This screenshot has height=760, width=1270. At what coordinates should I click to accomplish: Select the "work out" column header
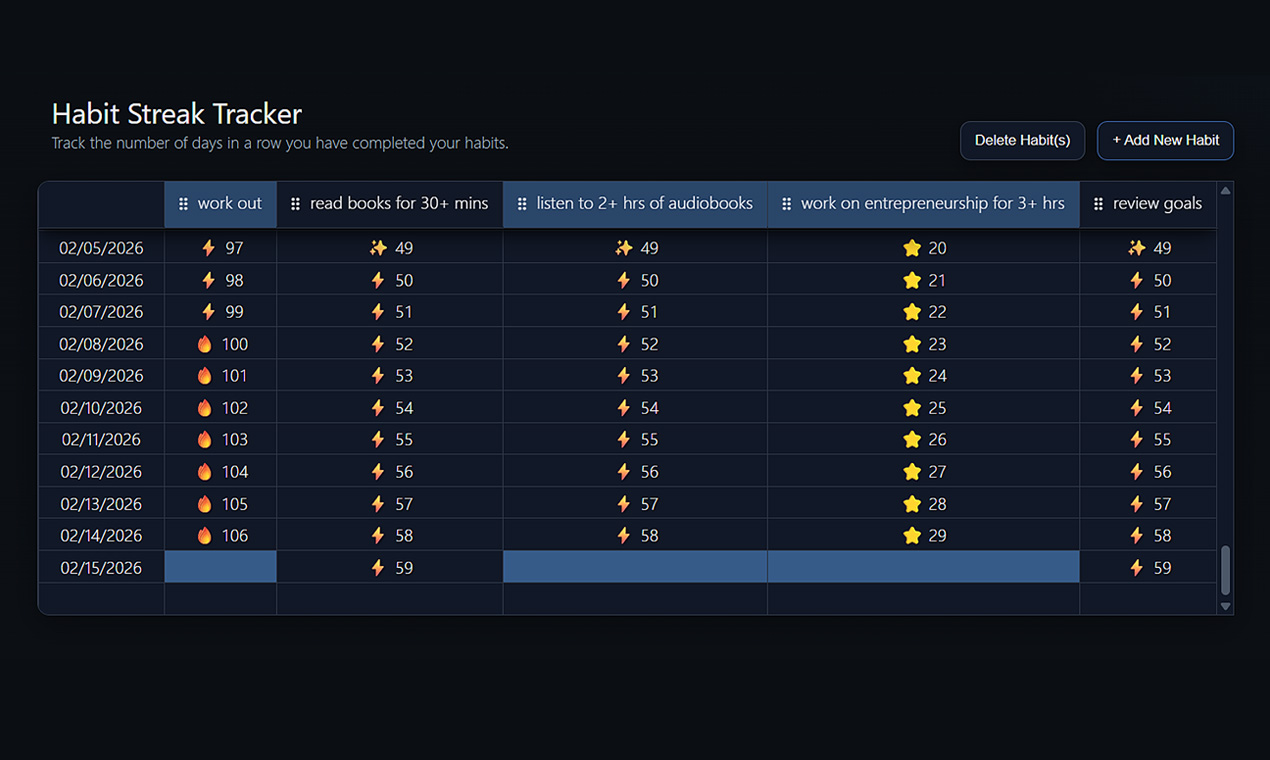(220, 203)
